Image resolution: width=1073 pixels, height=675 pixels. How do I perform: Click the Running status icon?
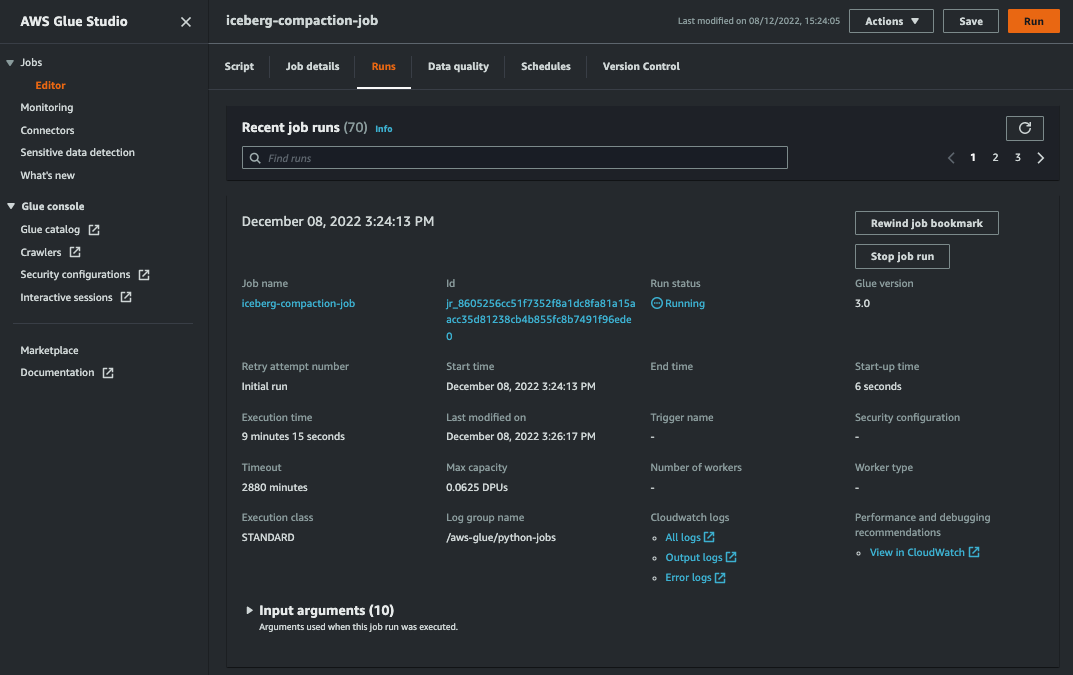point(656,303)
